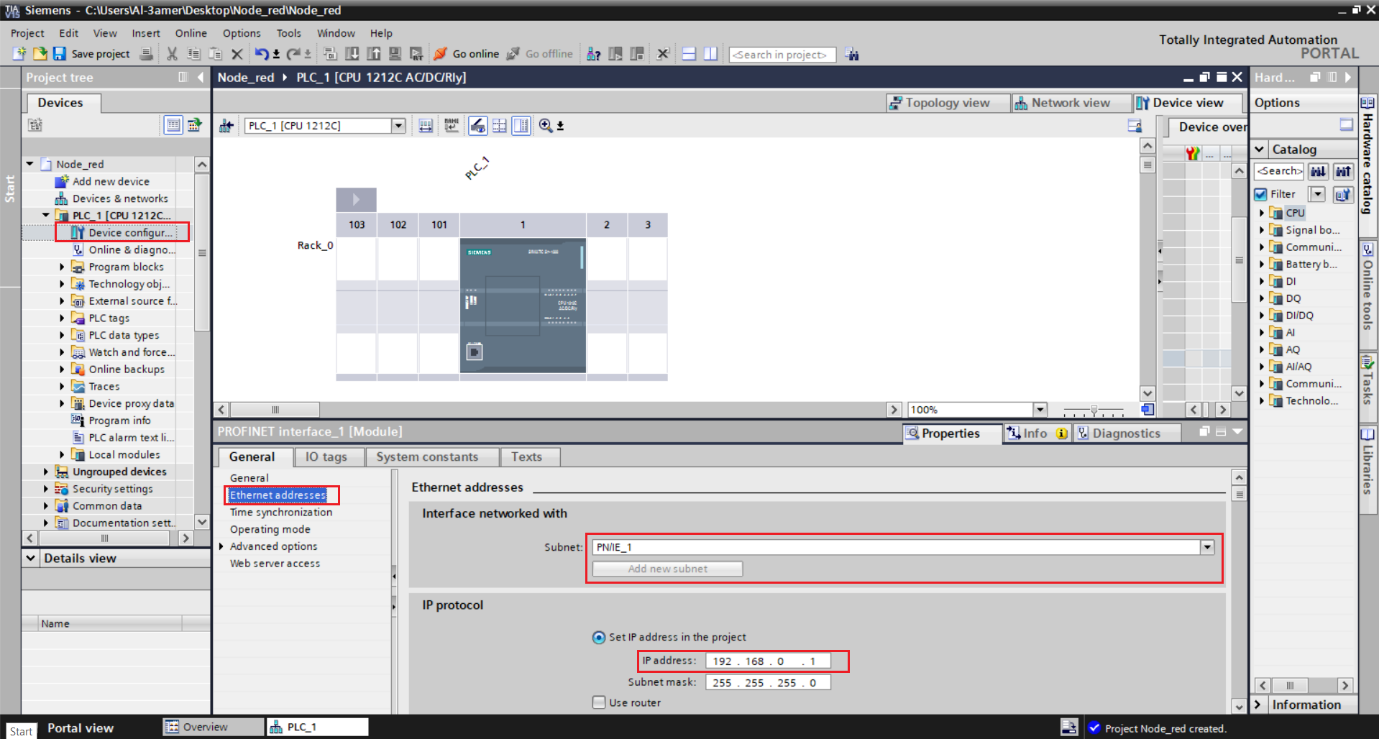Undo the last action
This screenshot has height=739, width=1379.
coord(261,54)
